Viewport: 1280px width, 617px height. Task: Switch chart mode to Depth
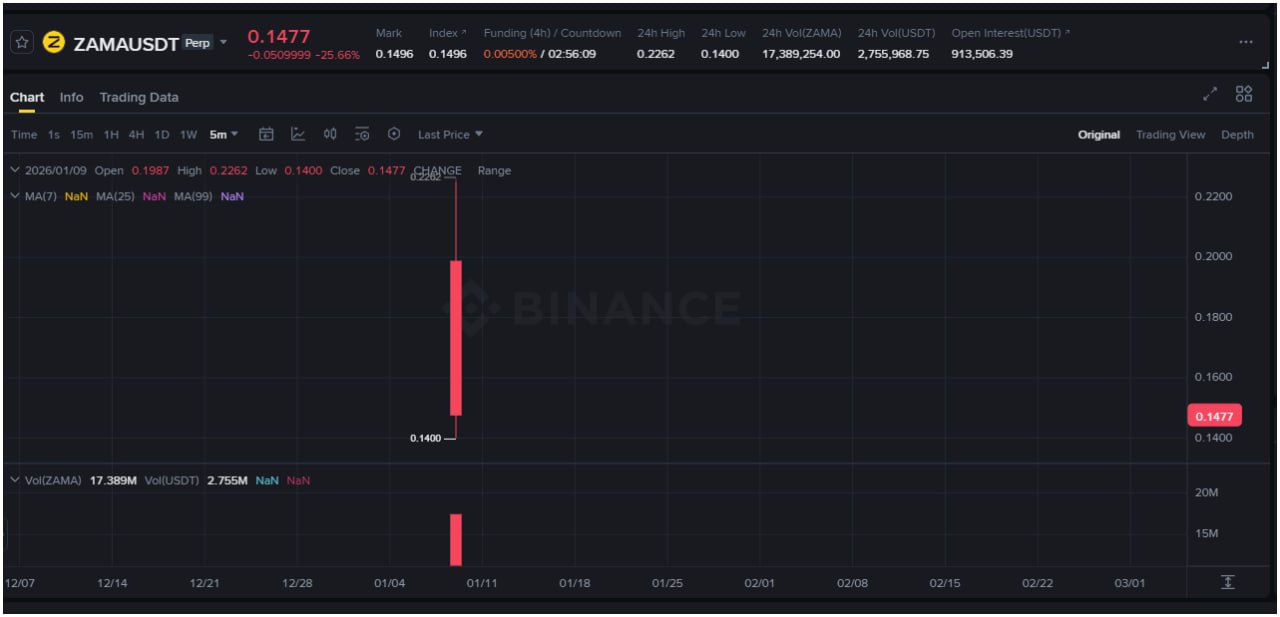[1237, 135]
